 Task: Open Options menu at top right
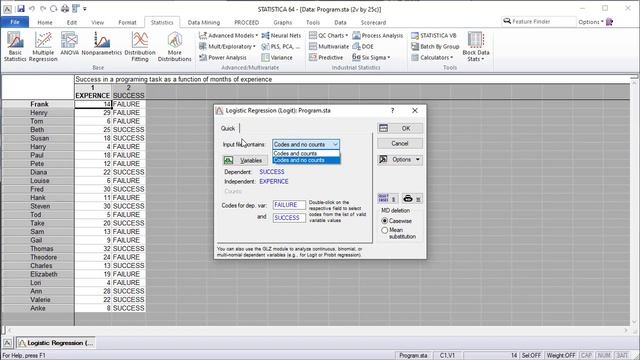[x=590, y=22]
